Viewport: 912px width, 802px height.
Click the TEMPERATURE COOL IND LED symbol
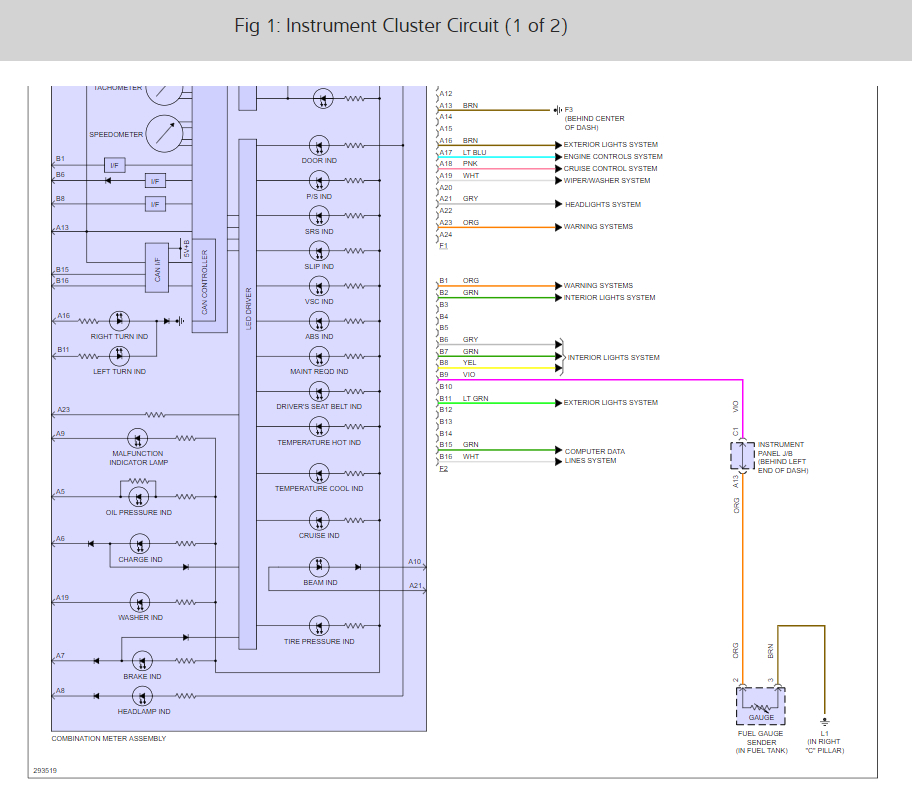[x=319, y=473]
